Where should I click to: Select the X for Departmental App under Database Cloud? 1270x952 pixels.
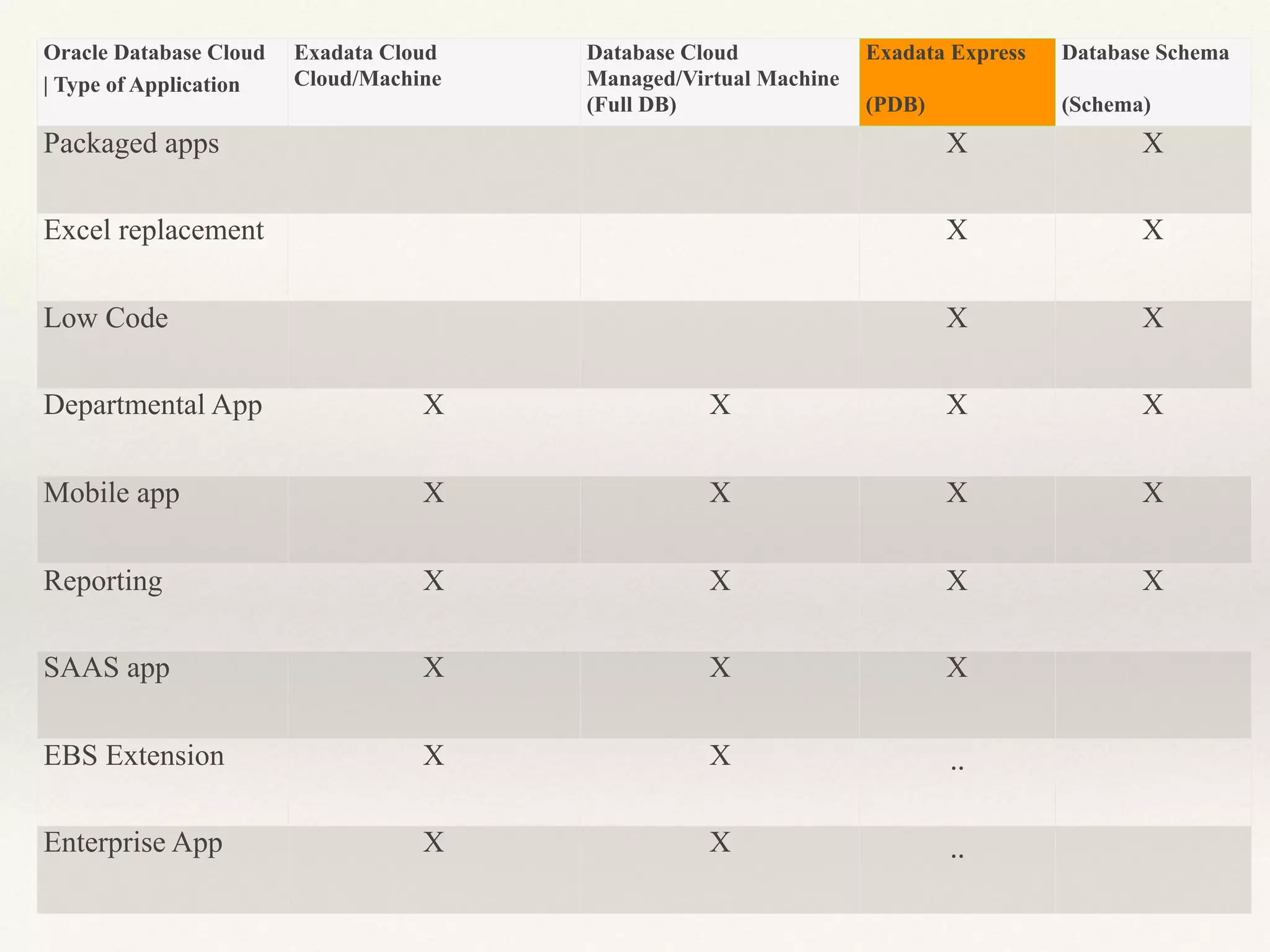click(720, 405)
